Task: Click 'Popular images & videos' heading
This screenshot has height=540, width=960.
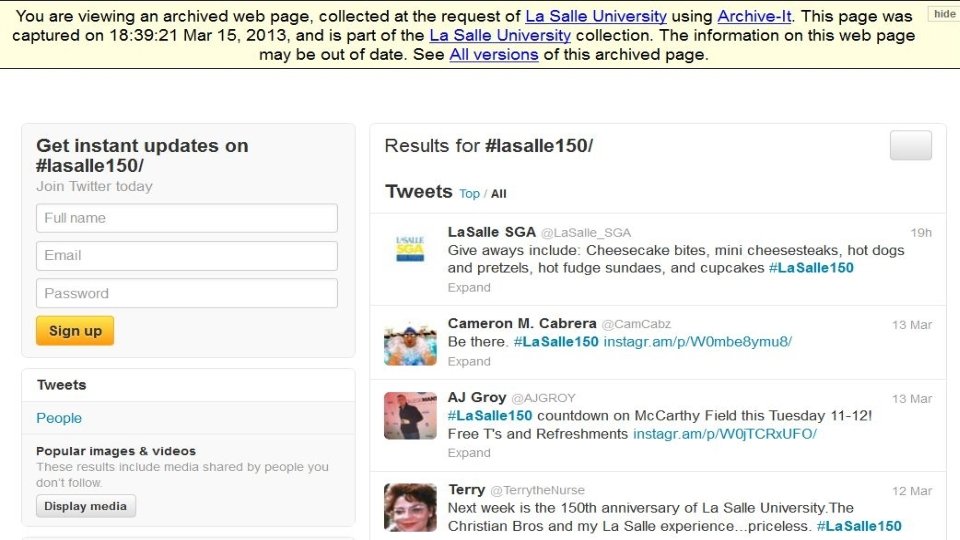Action: click(116, 451)
